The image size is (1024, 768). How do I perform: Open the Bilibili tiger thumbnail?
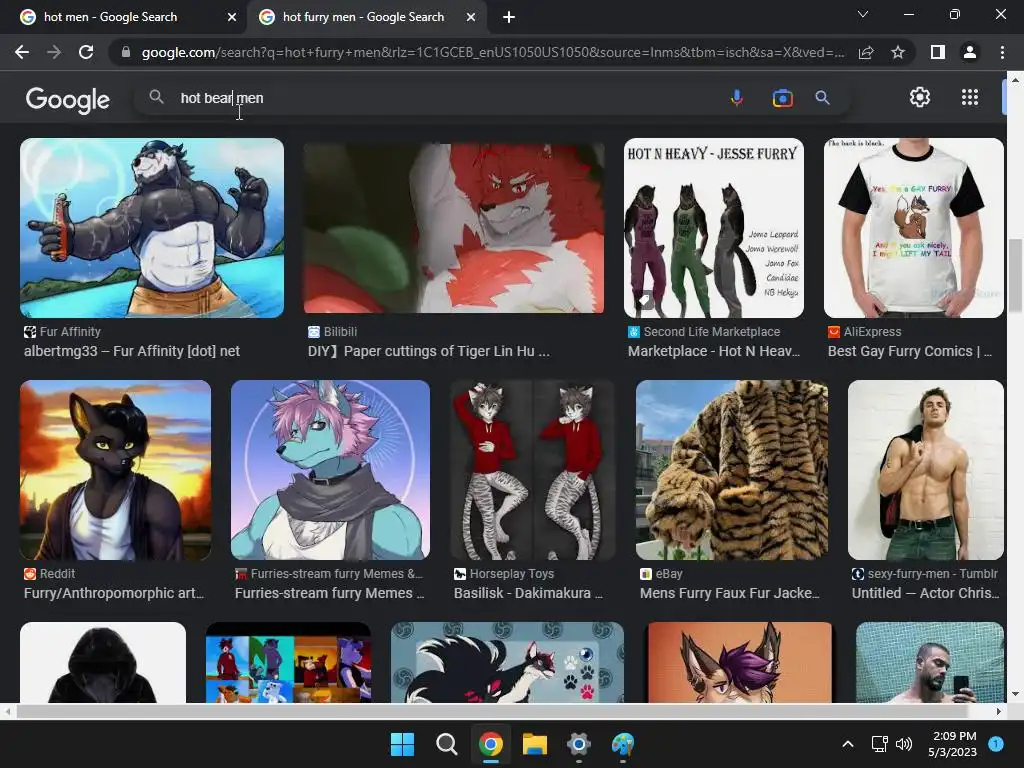454,228
